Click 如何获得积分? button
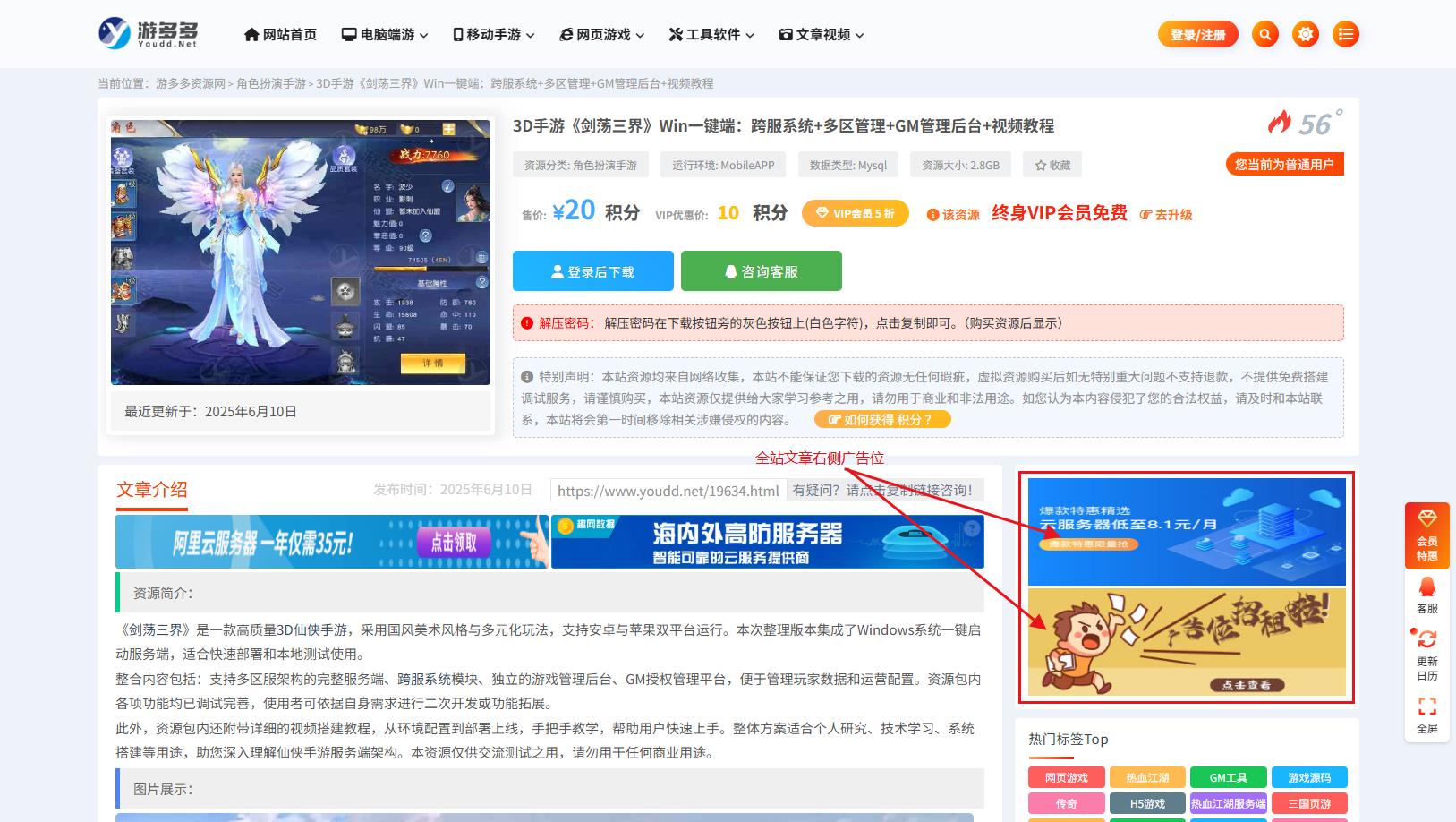The width and height of the screenshot is (1456, 822). click(x=882, y=419)
